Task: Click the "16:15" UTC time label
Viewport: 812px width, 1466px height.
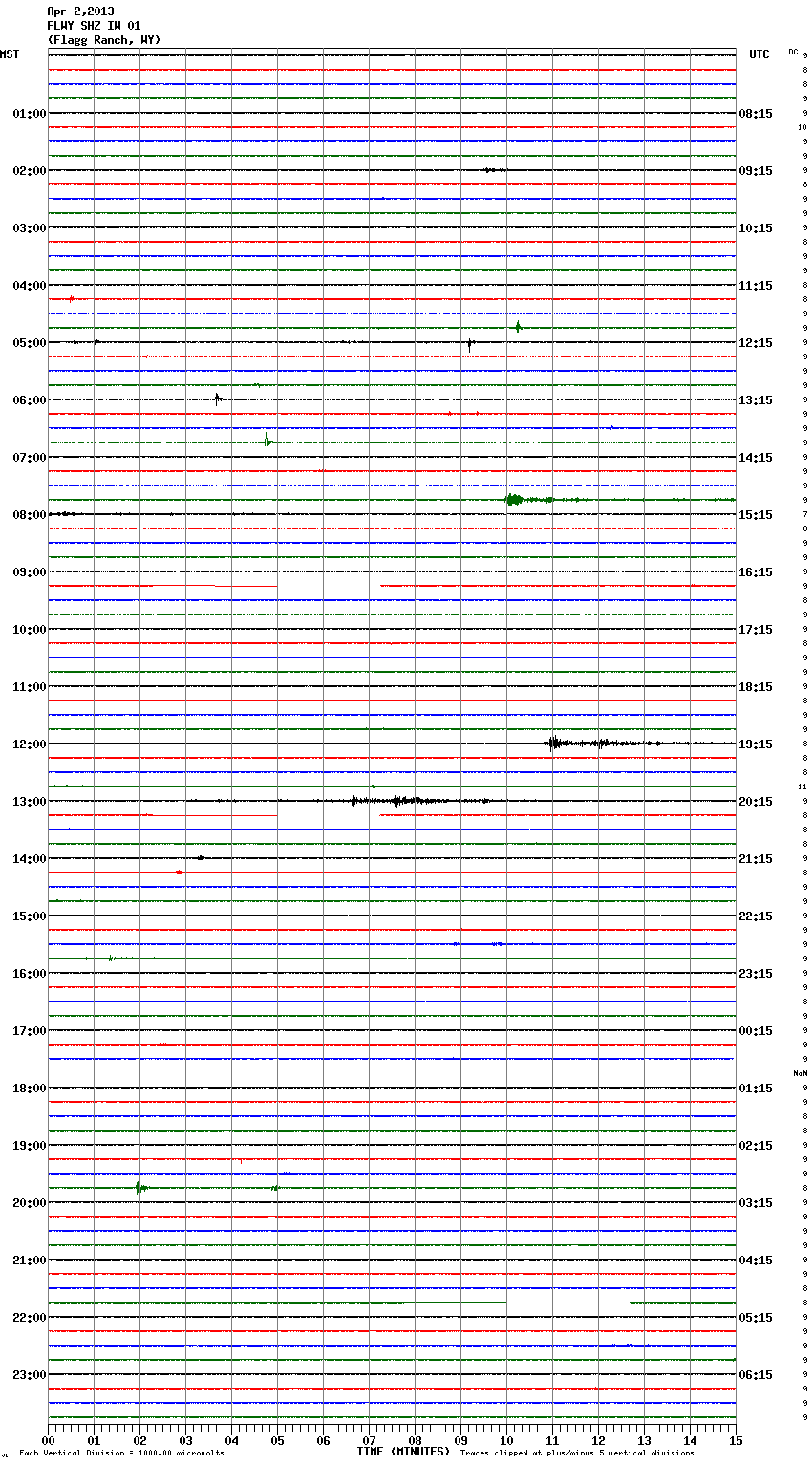Action: click(x=756, y=572)
